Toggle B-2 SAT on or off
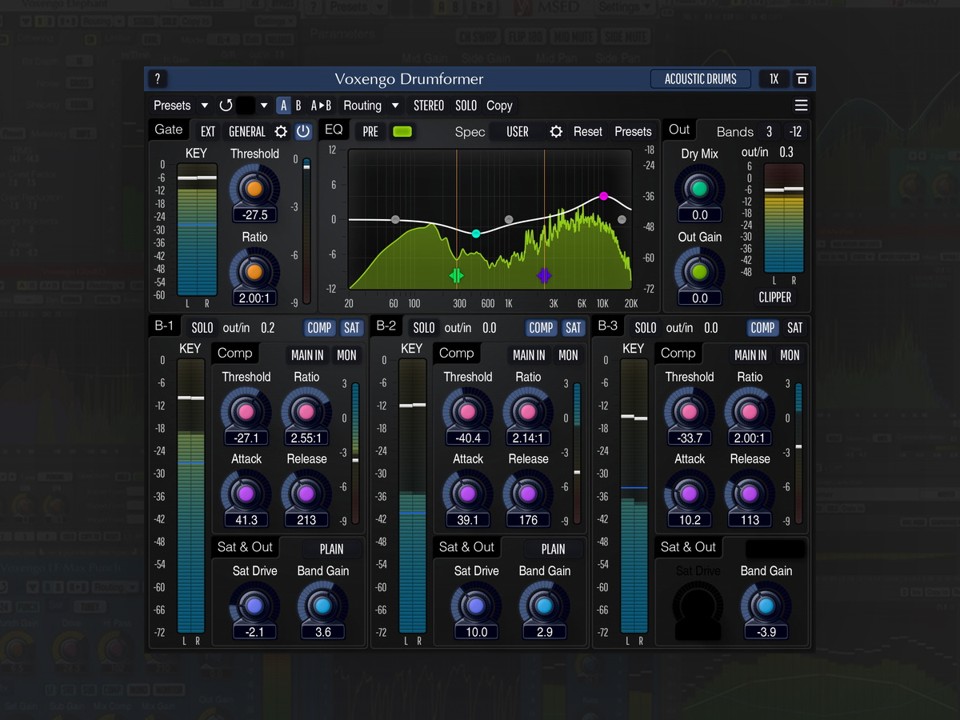 pyautogui.click(x=573, y=328)
